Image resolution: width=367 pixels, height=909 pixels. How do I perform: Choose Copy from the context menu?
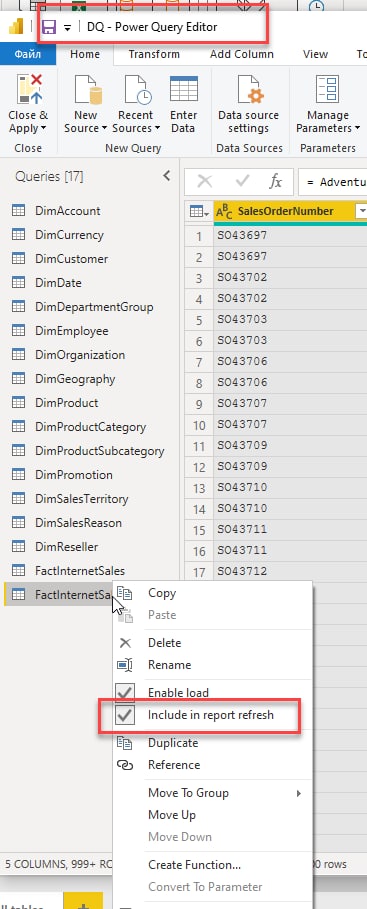[212, 593]
